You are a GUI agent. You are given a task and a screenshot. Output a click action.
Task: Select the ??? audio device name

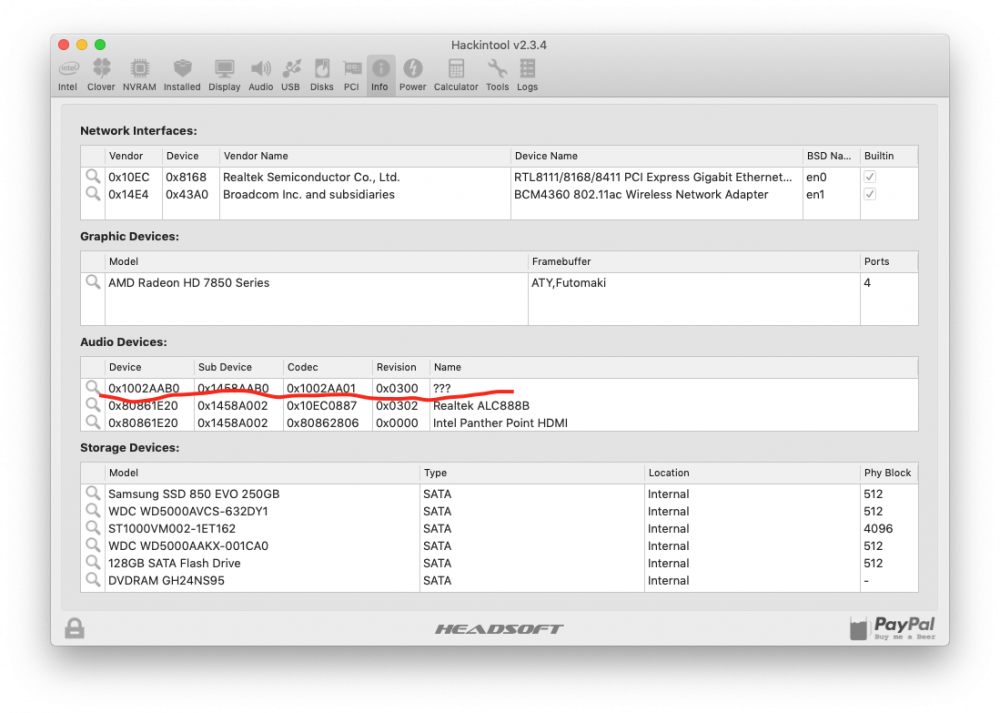click(x=442, y=388)
